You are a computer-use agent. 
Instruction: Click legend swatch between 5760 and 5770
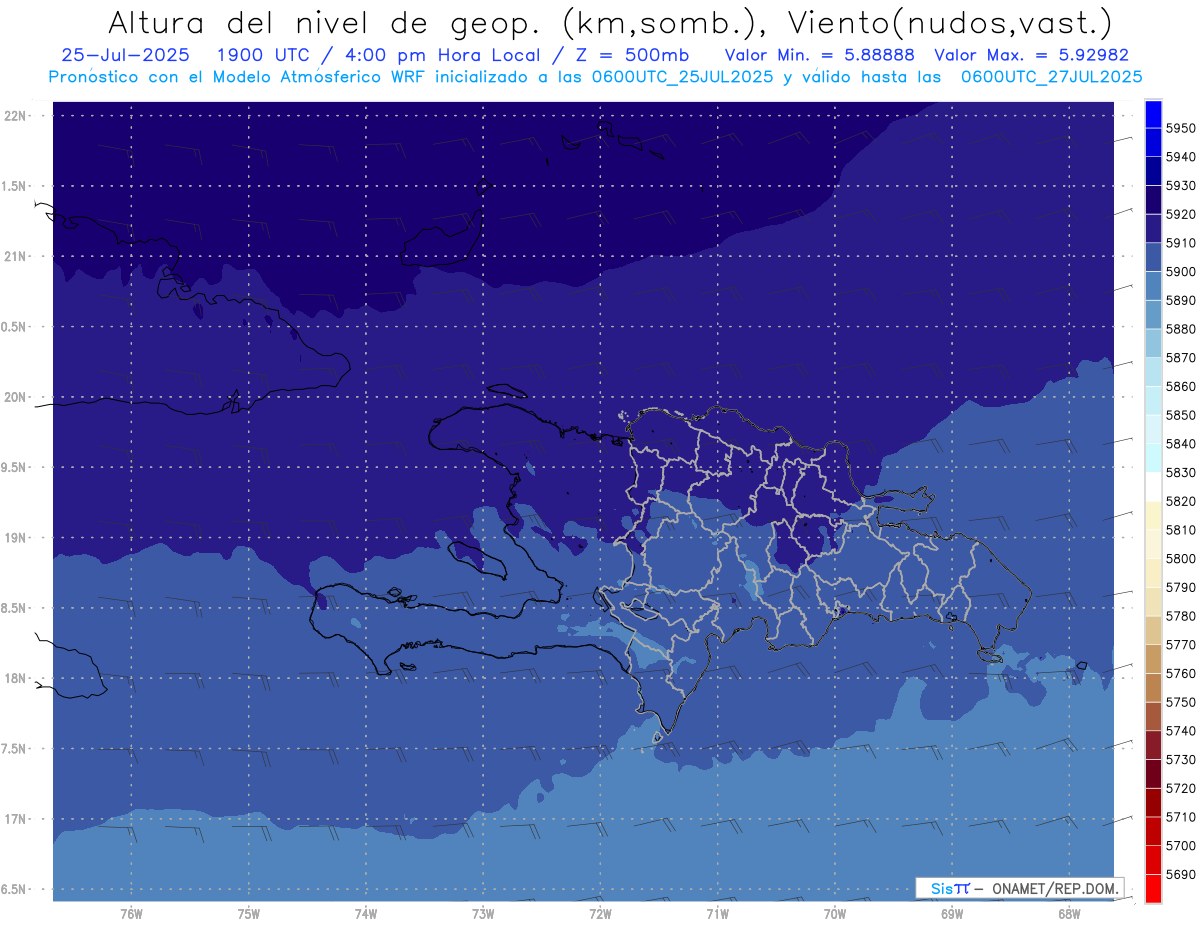[x=1152, y=659]
